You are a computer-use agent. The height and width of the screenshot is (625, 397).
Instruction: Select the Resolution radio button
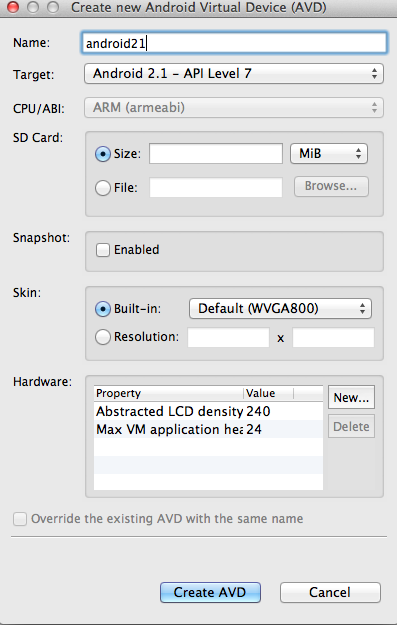point(103,337)
